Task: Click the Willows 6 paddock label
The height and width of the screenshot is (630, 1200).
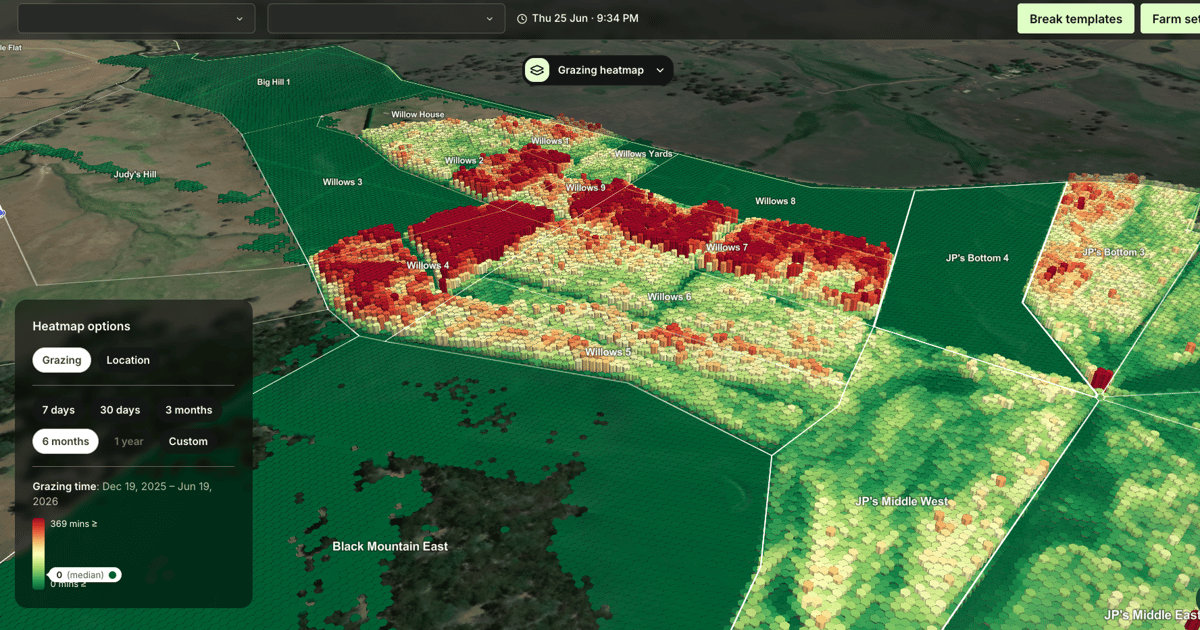Action: [669, 297]
